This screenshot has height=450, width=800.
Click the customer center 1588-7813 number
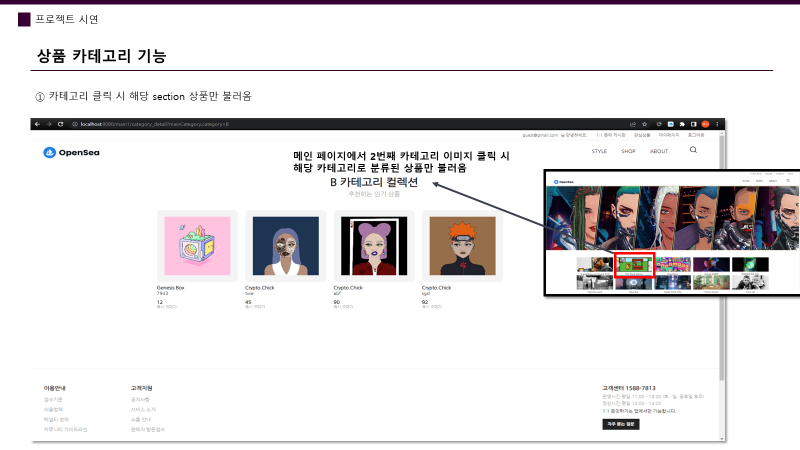click(629, 388)
